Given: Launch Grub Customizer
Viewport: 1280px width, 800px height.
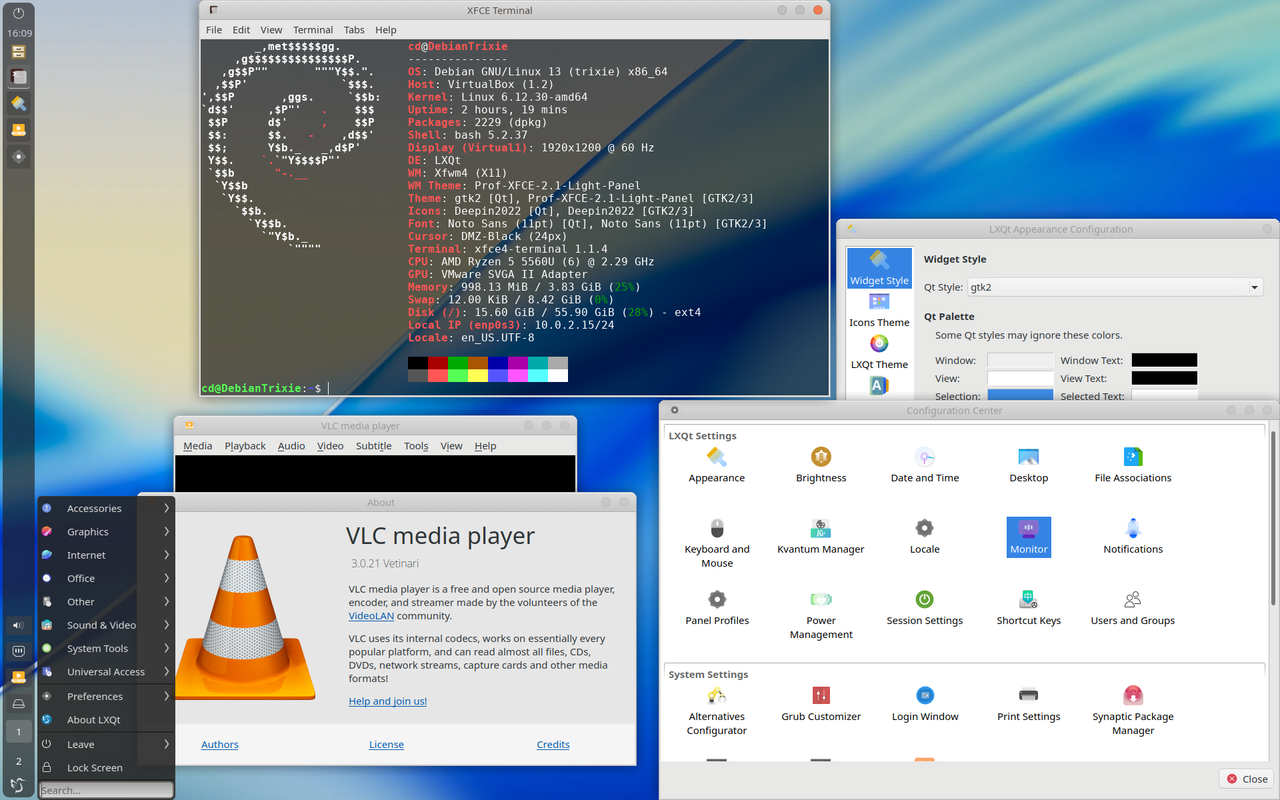Looking at the screenshot, I should pyautogui.click(x=821, y=703).
